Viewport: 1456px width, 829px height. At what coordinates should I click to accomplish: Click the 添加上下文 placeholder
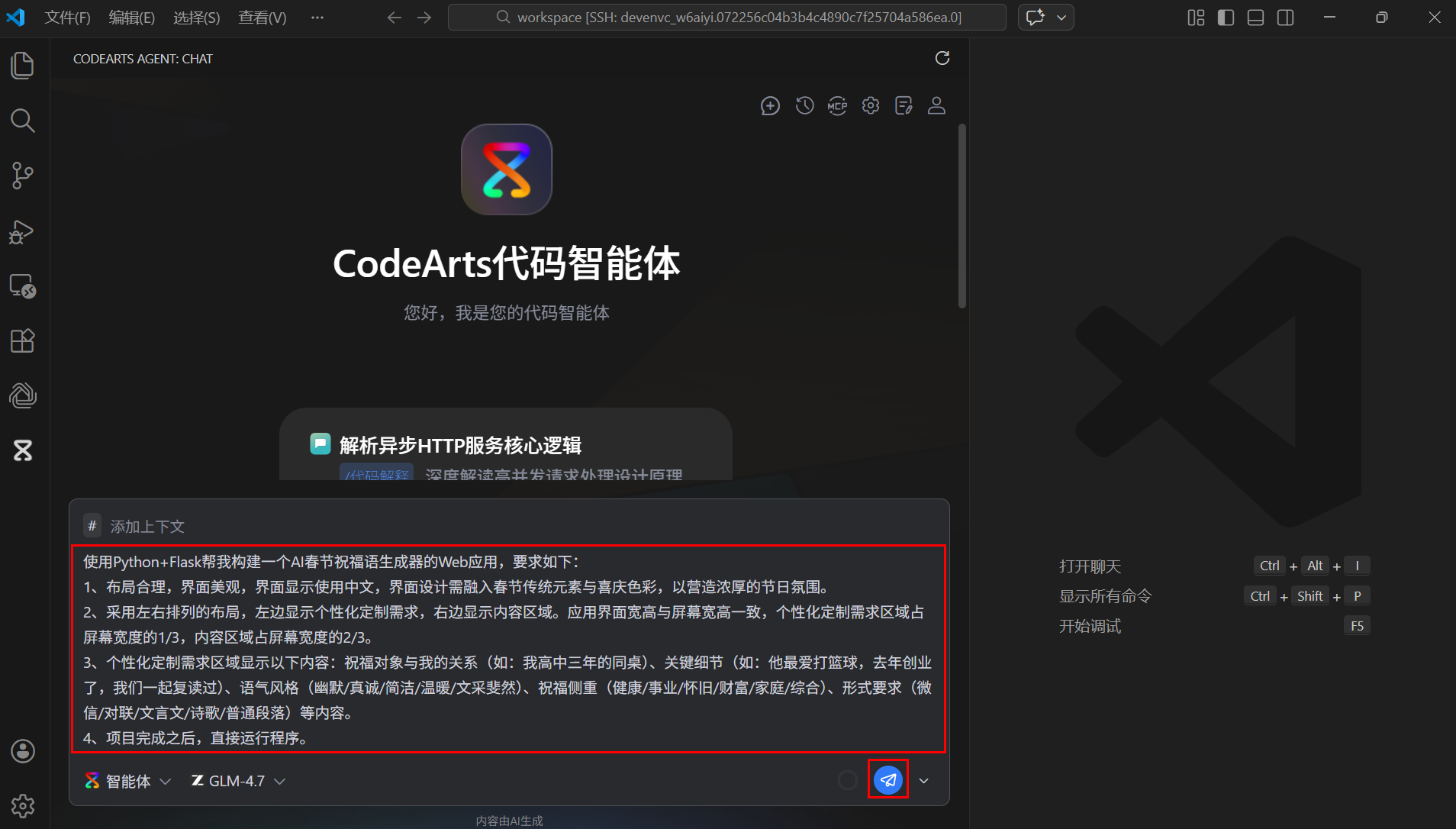(147, 526)
